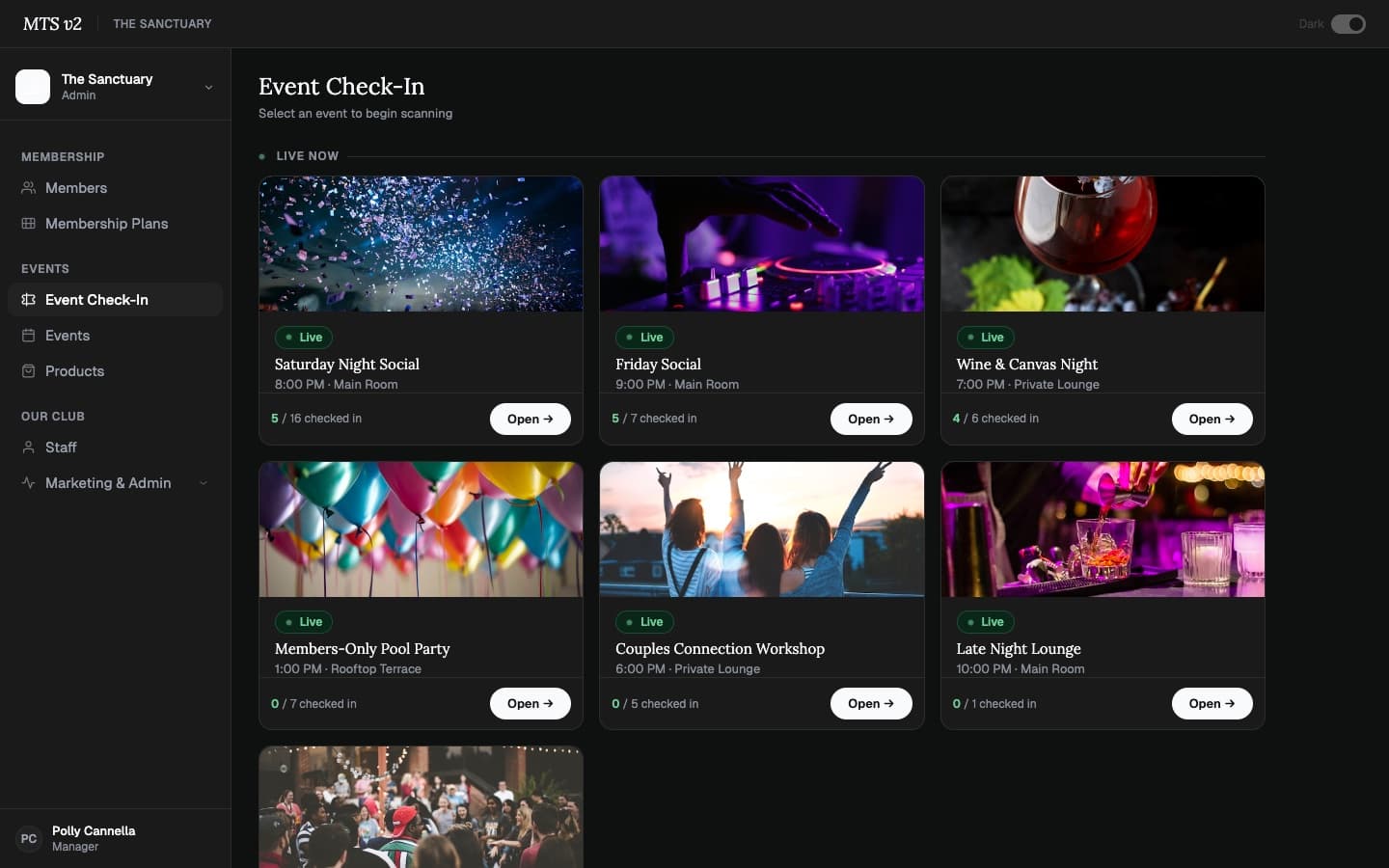Click '5 / 16 checked in' count
1389x868 pixels.
click(x=316, y=419)
